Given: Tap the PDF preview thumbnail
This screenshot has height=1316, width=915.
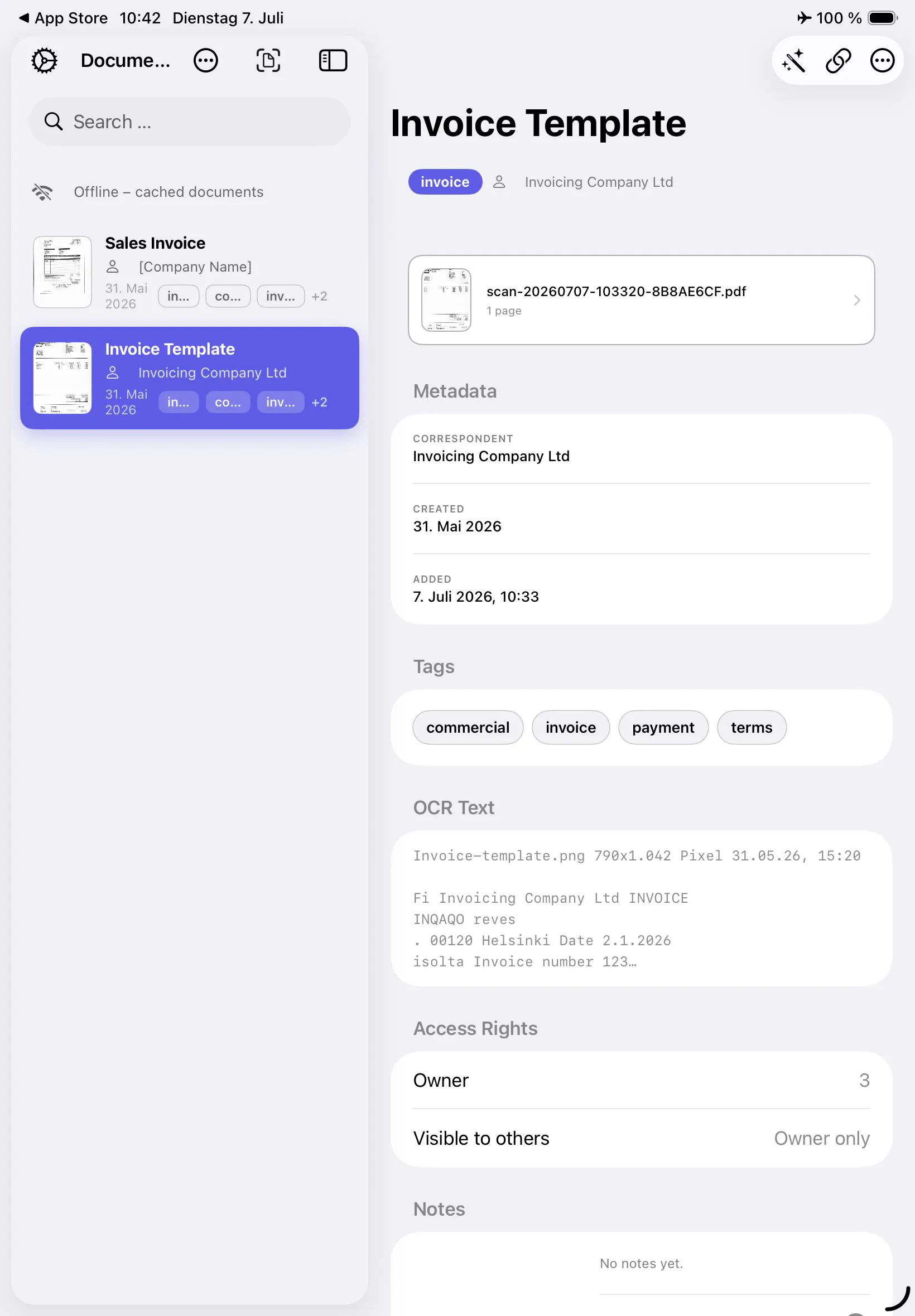Looking at the screenshot, I should pos(446,300).
